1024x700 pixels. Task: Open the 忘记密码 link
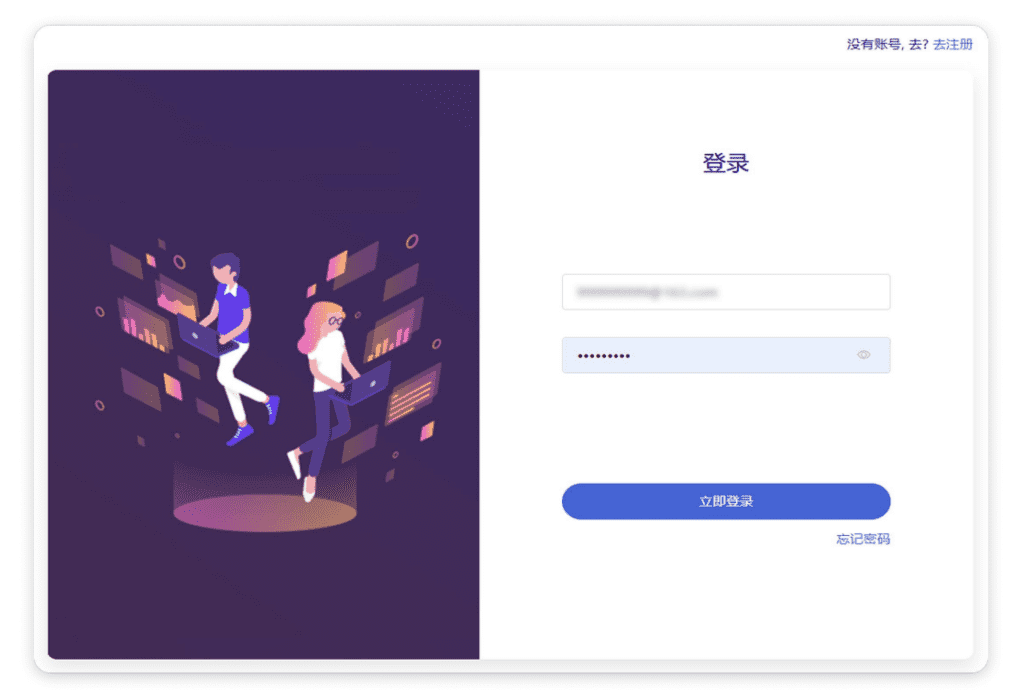pyautogui.click(x=863, y=539)
